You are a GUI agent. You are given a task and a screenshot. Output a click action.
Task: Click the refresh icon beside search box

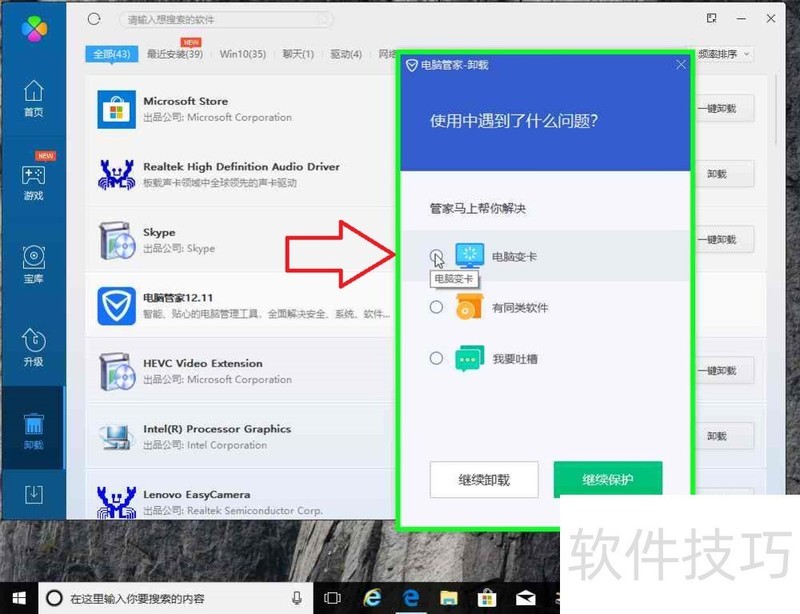tap(94, 19)
